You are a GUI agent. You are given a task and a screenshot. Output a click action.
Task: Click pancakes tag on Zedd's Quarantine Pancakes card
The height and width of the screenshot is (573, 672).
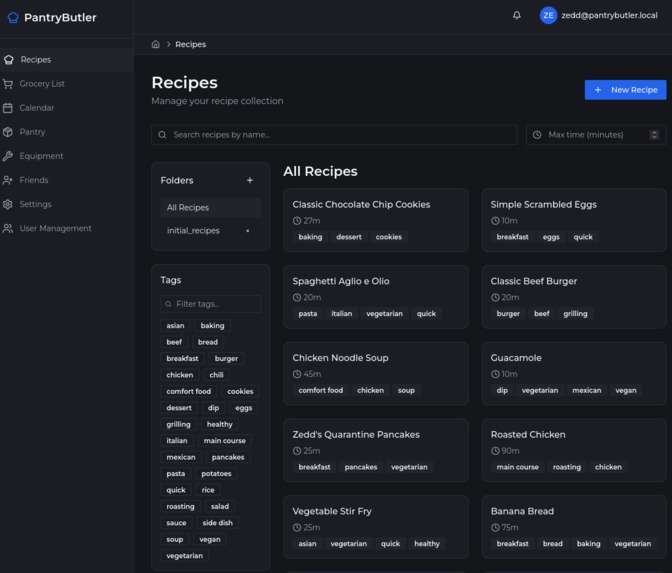click(361, 467)
